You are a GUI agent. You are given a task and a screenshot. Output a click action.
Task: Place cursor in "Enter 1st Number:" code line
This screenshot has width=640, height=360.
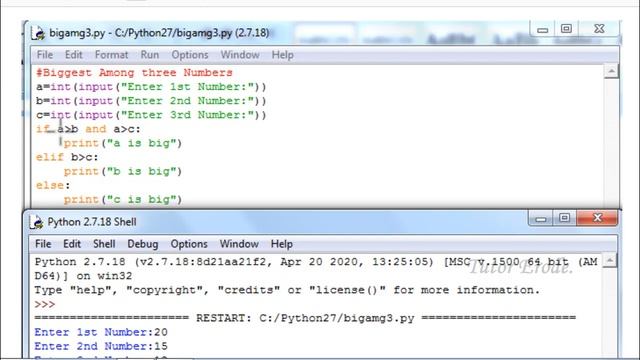pyautogui.click(x=151, y=87)
